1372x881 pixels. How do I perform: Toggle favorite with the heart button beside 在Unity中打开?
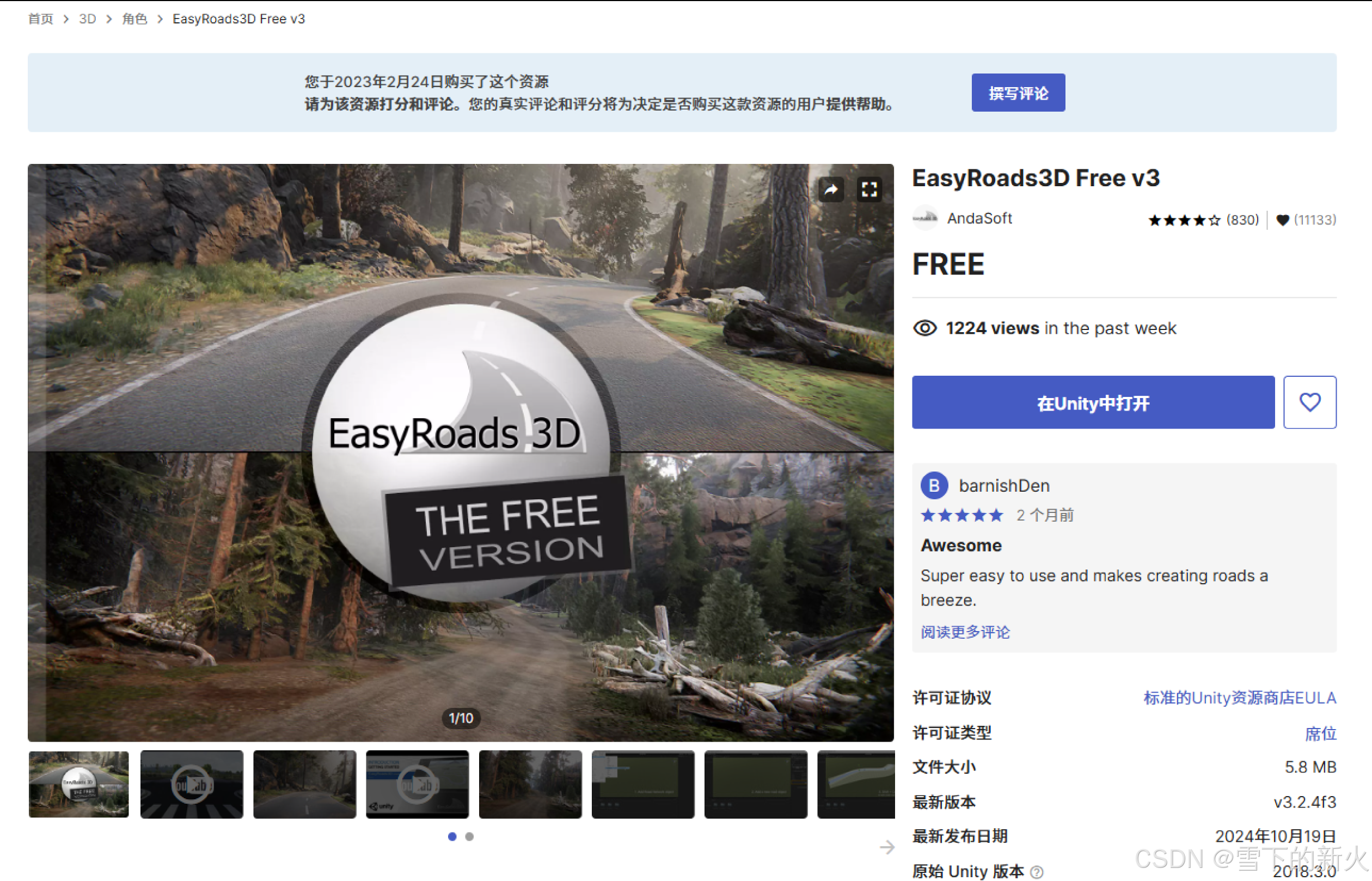[x=1310, y=402]
